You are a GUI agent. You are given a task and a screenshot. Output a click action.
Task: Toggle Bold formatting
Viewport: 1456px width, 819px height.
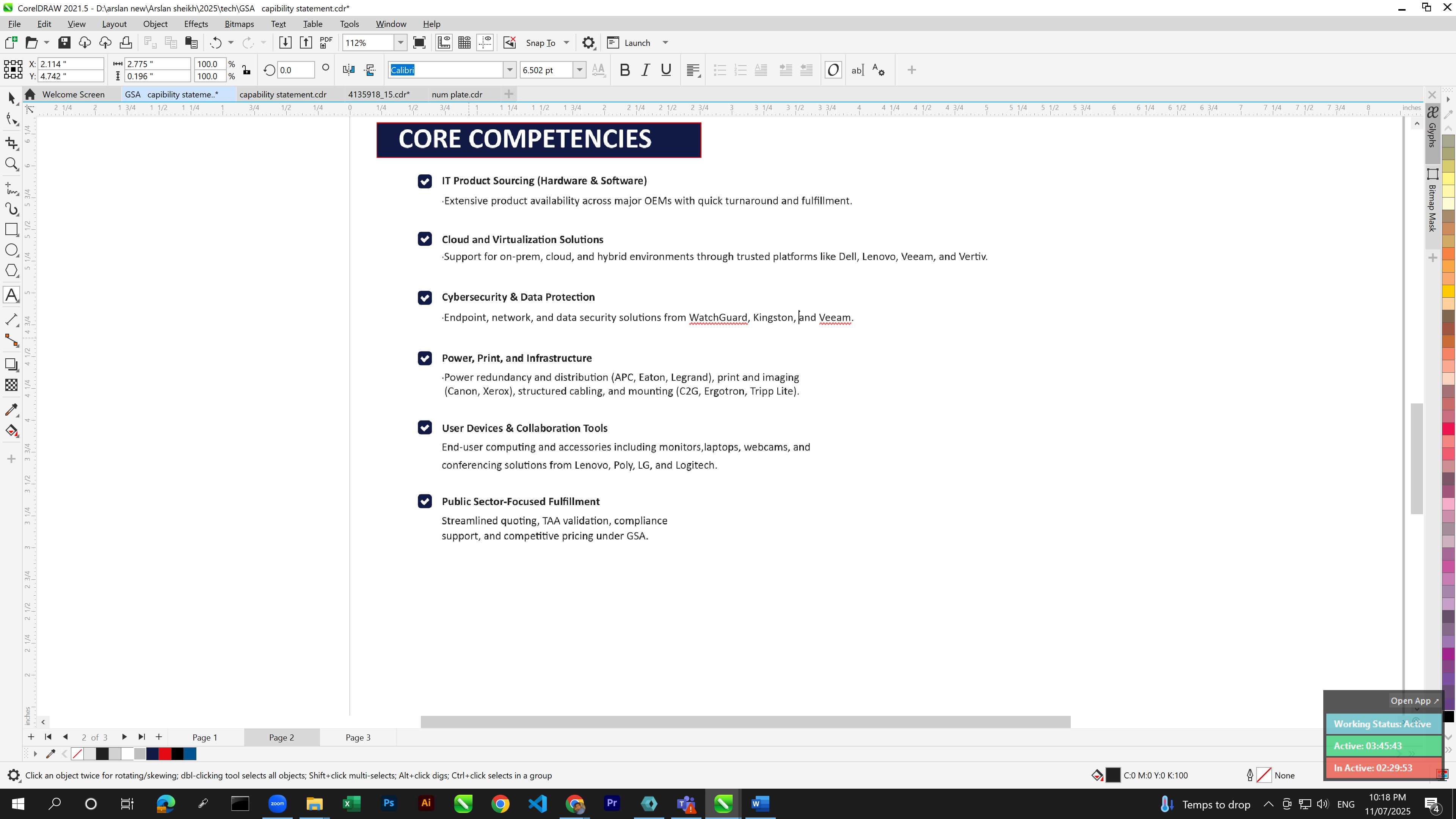[x=624, y=70]
